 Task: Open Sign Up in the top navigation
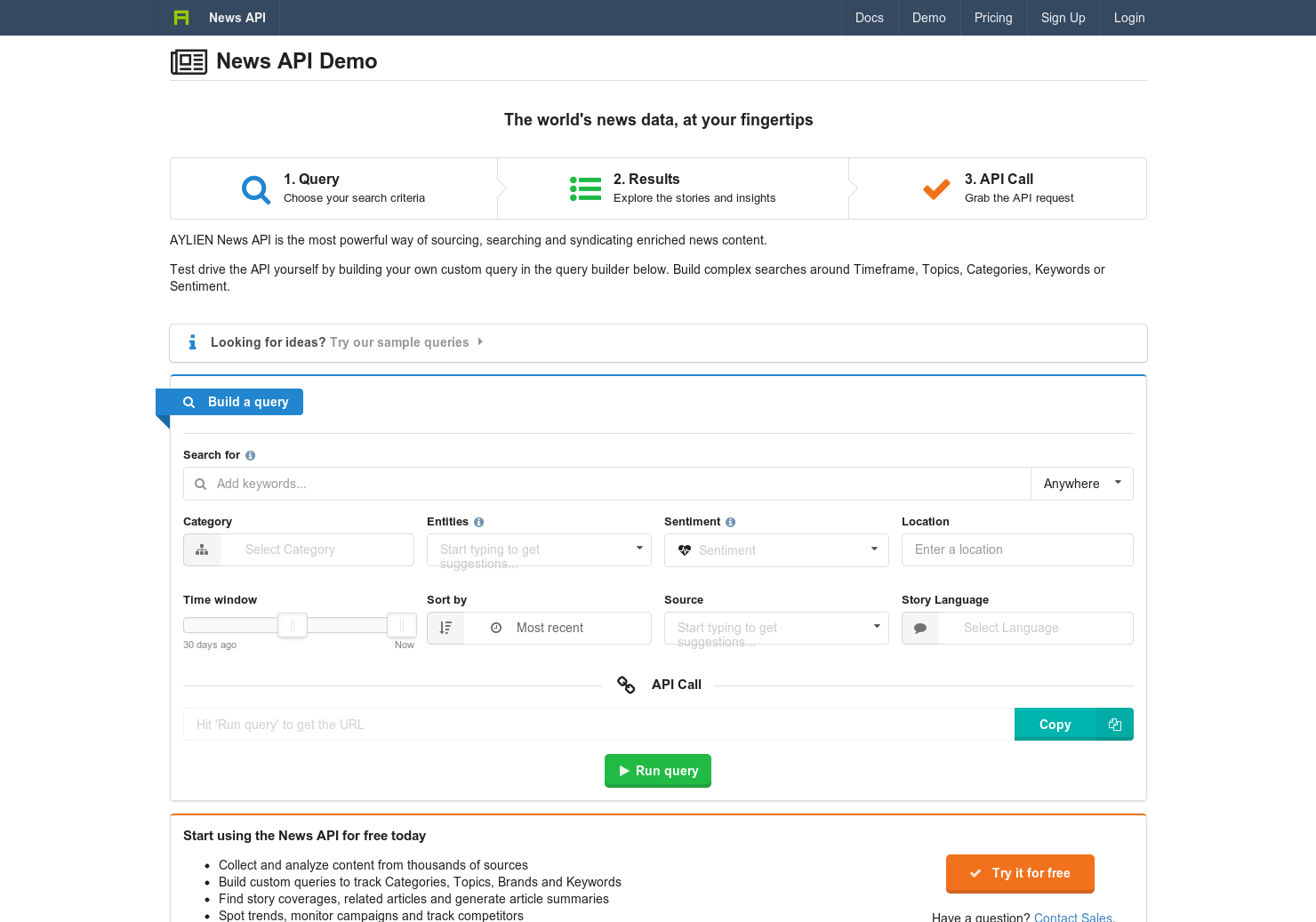tap(1063, 18)
